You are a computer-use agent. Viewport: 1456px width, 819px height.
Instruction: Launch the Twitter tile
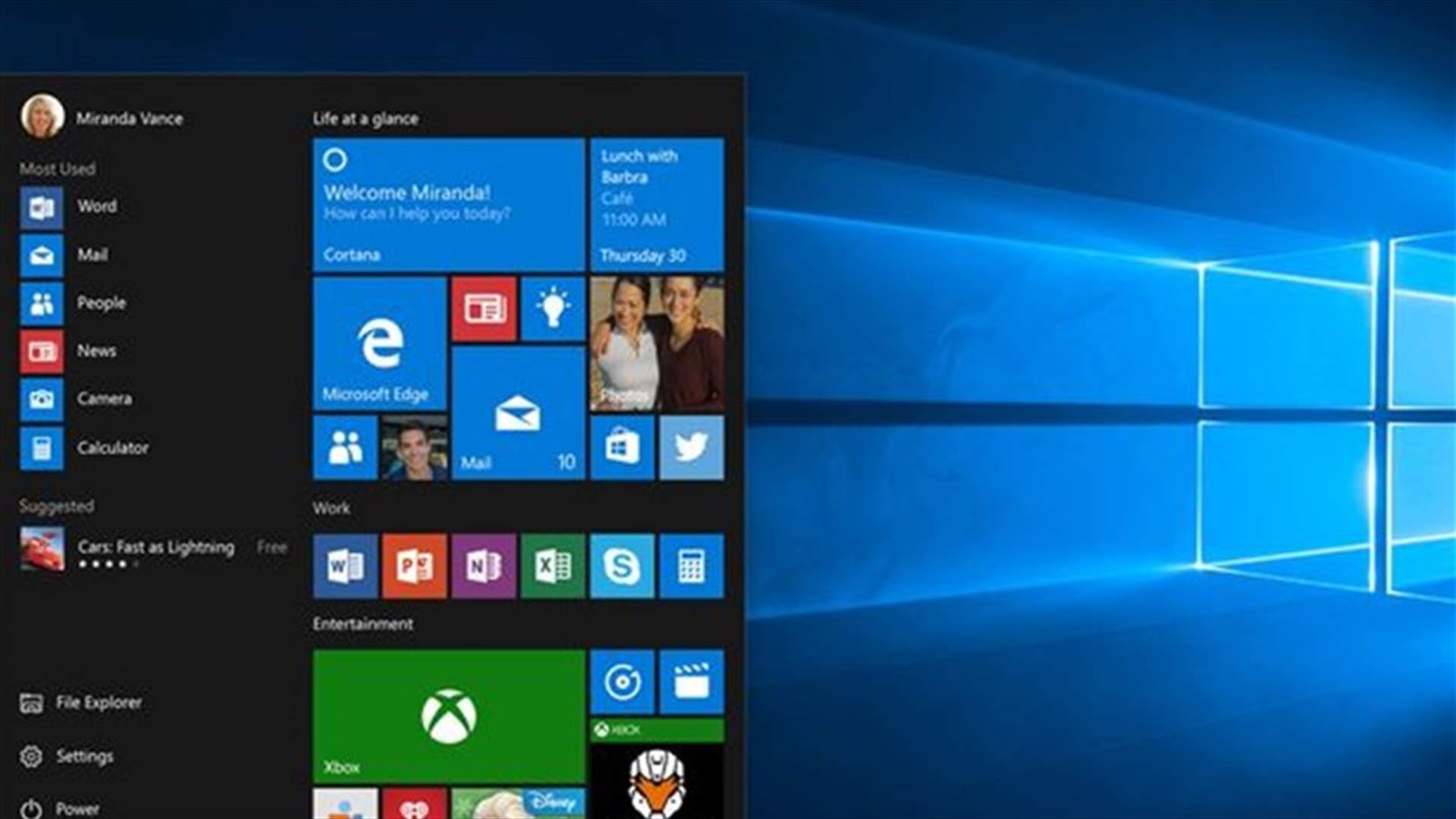692,447
